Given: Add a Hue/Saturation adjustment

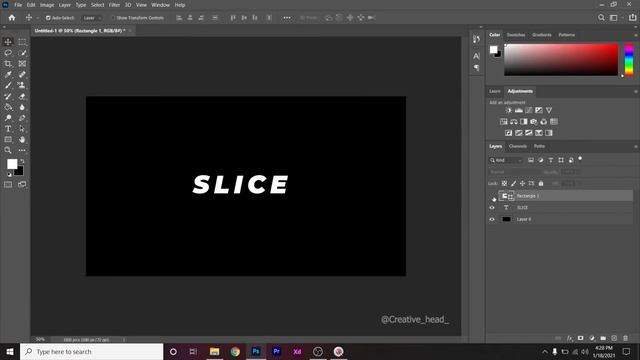Looking at the screenshot, I should 504,122.
